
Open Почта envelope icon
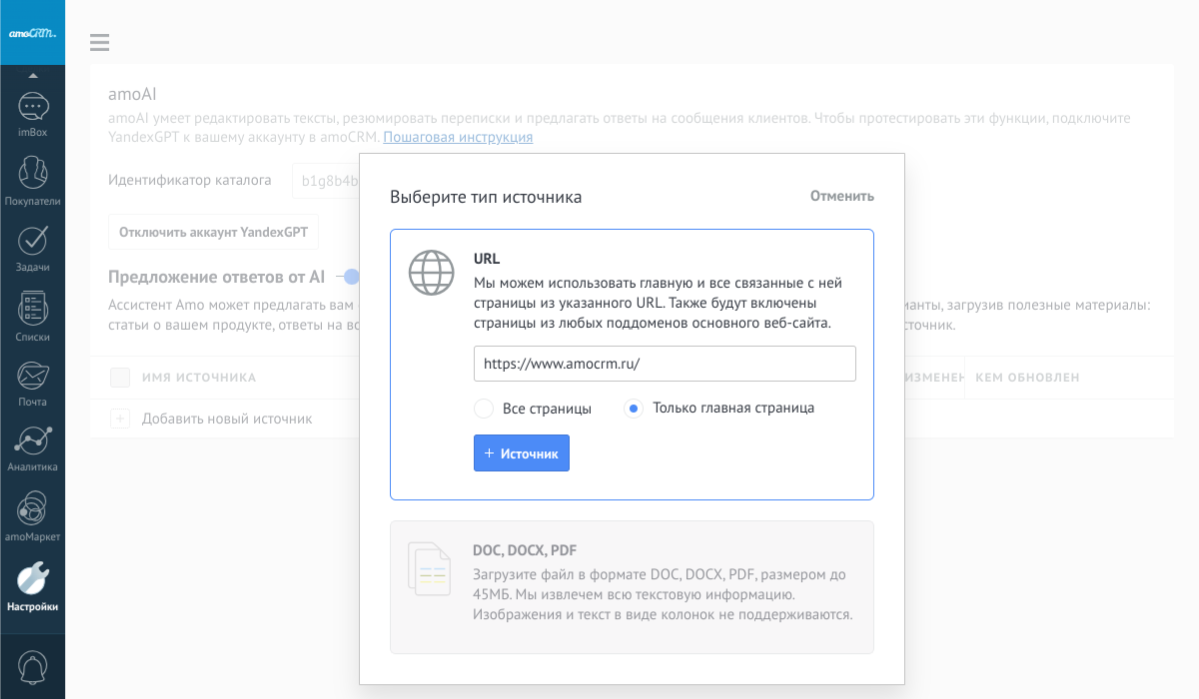33,376
